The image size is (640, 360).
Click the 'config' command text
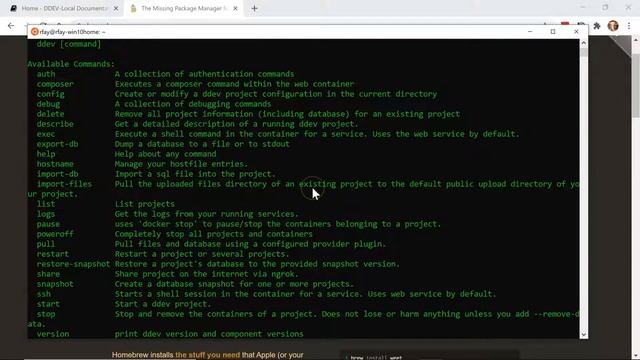click(51, 94)
